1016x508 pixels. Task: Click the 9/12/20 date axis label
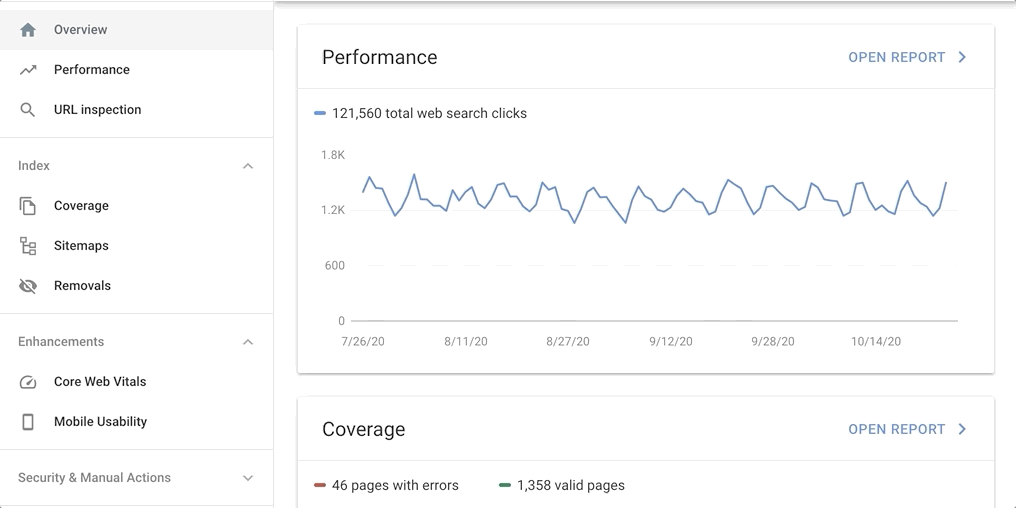click(x=671, y=341)
